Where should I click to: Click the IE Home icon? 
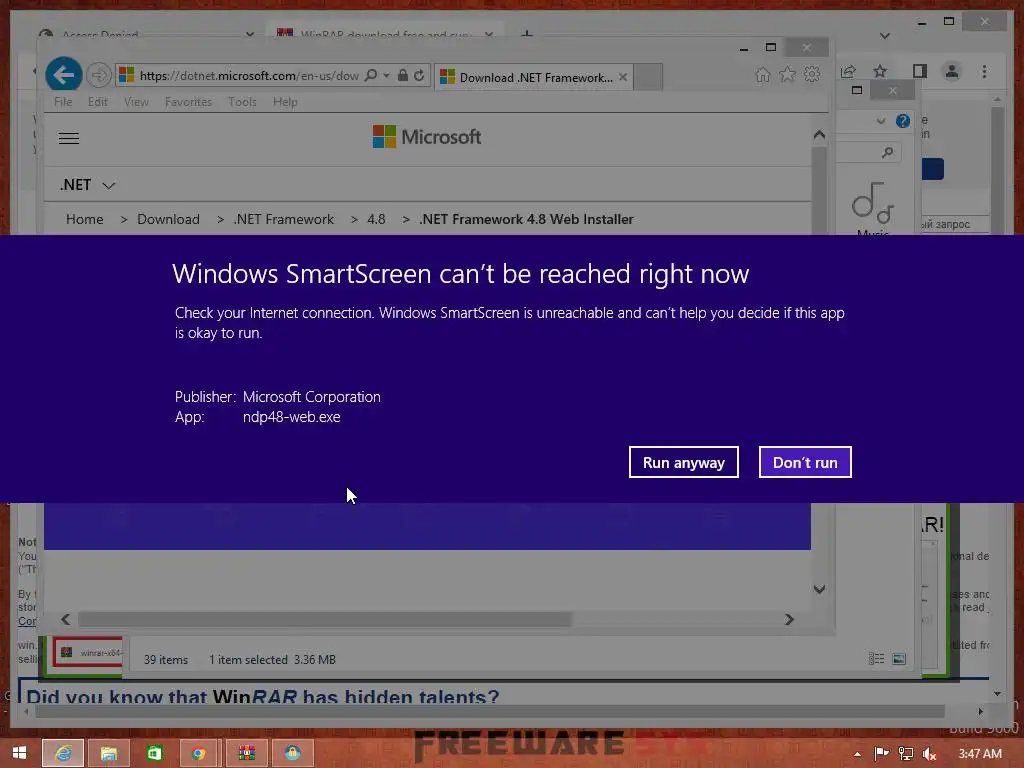[763, 74]
